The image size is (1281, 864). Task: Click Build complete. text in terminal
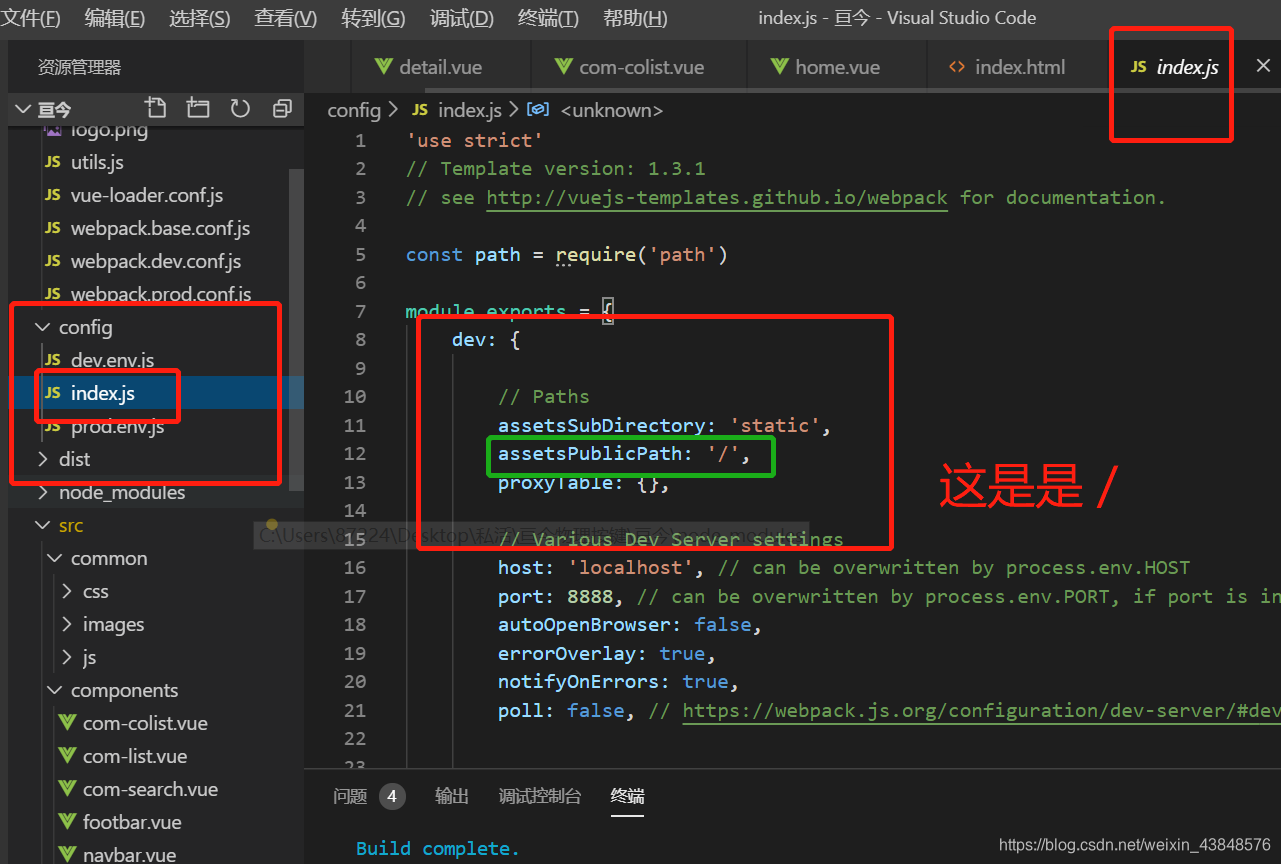point(438,849)
